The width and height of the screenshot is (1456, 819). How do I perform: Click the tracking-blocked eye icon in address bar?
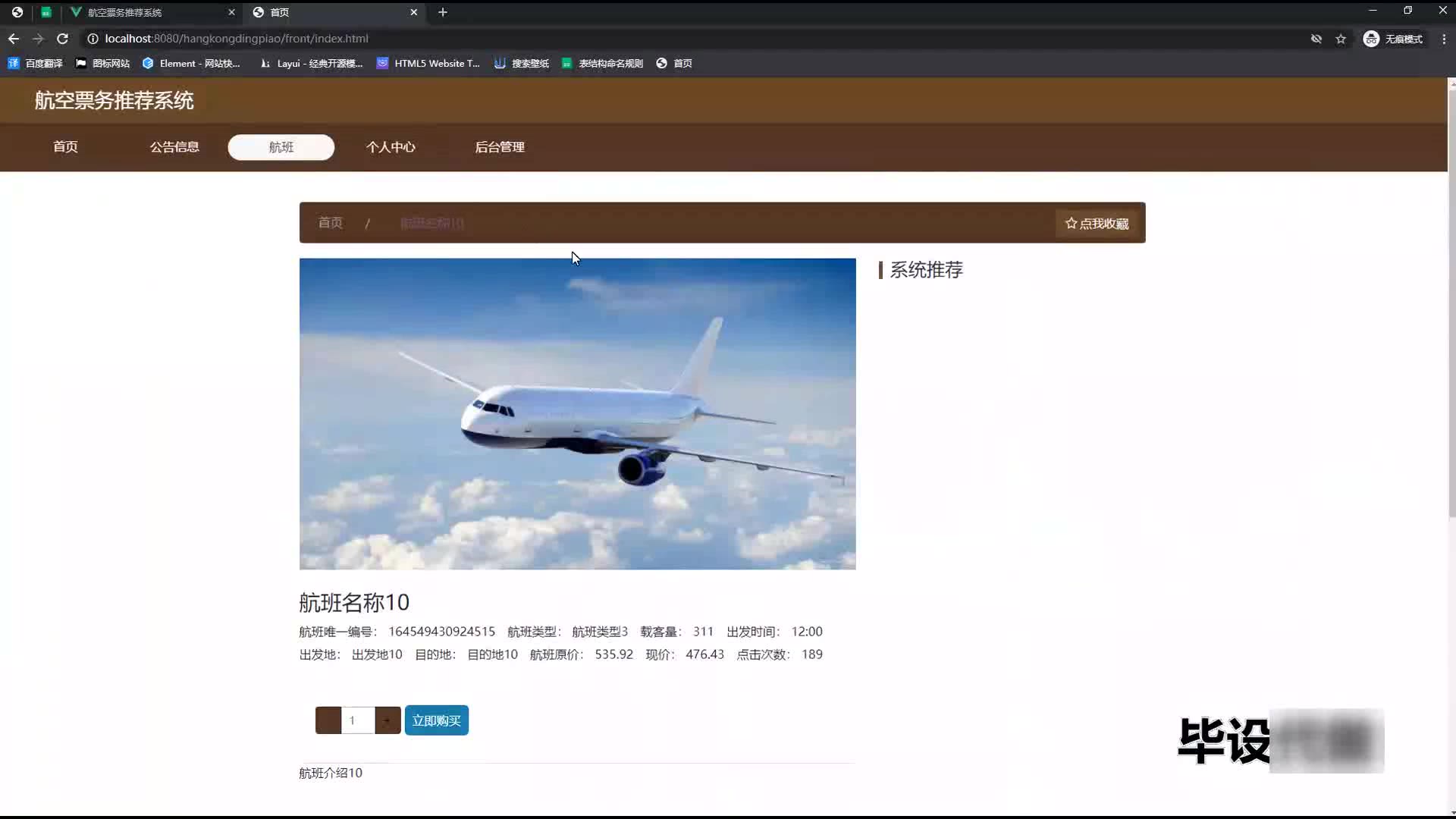pyautogui.click(x=1316, y=39)
